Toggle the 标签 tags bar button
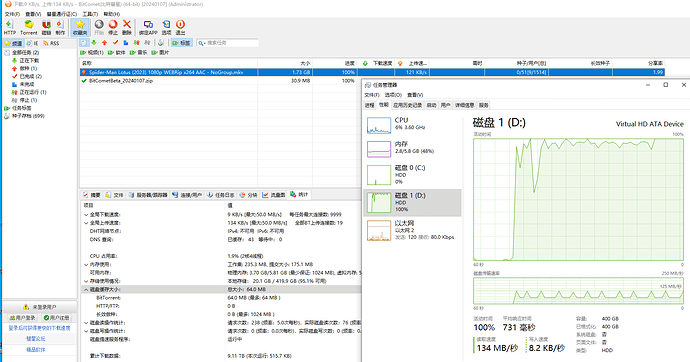 click(x=182, y=43)
